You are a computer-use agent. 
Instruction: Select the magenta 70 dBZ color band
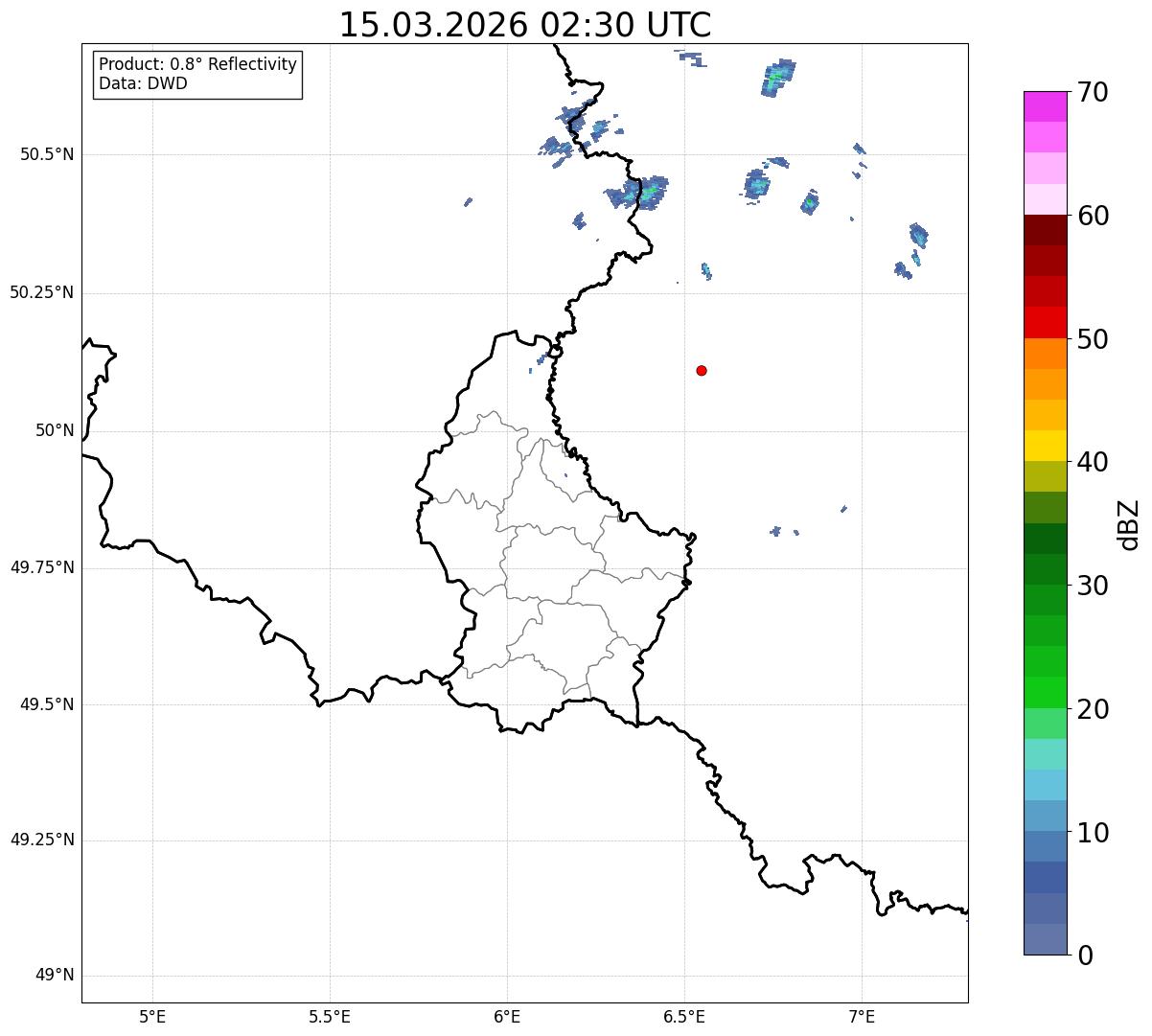[x=1045, y=106]
